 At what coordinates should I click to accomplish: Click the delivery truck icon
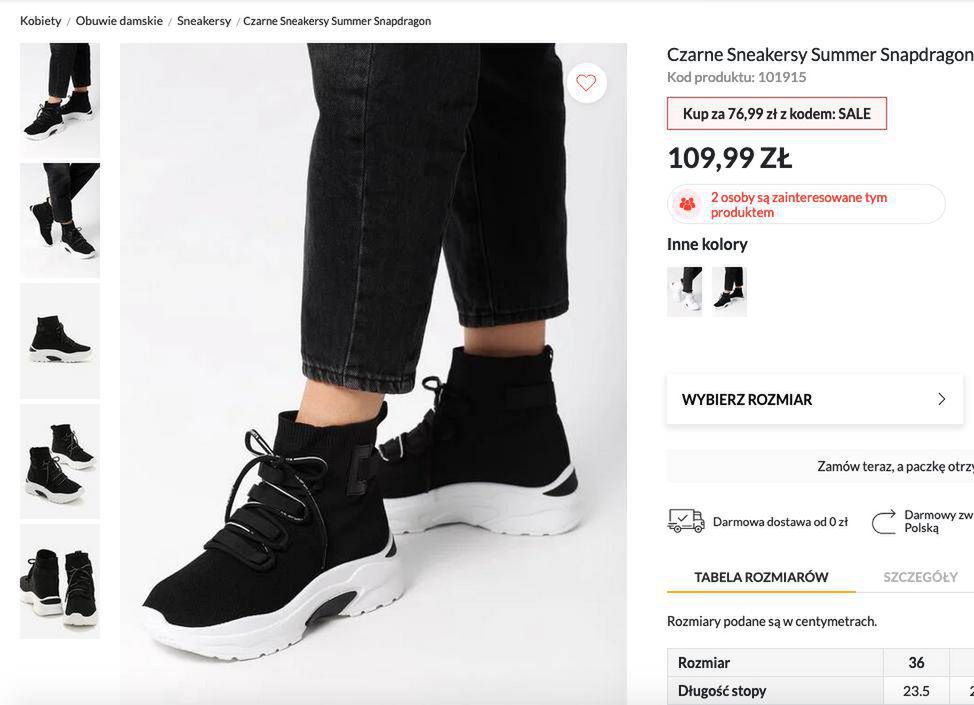point(685,520)
